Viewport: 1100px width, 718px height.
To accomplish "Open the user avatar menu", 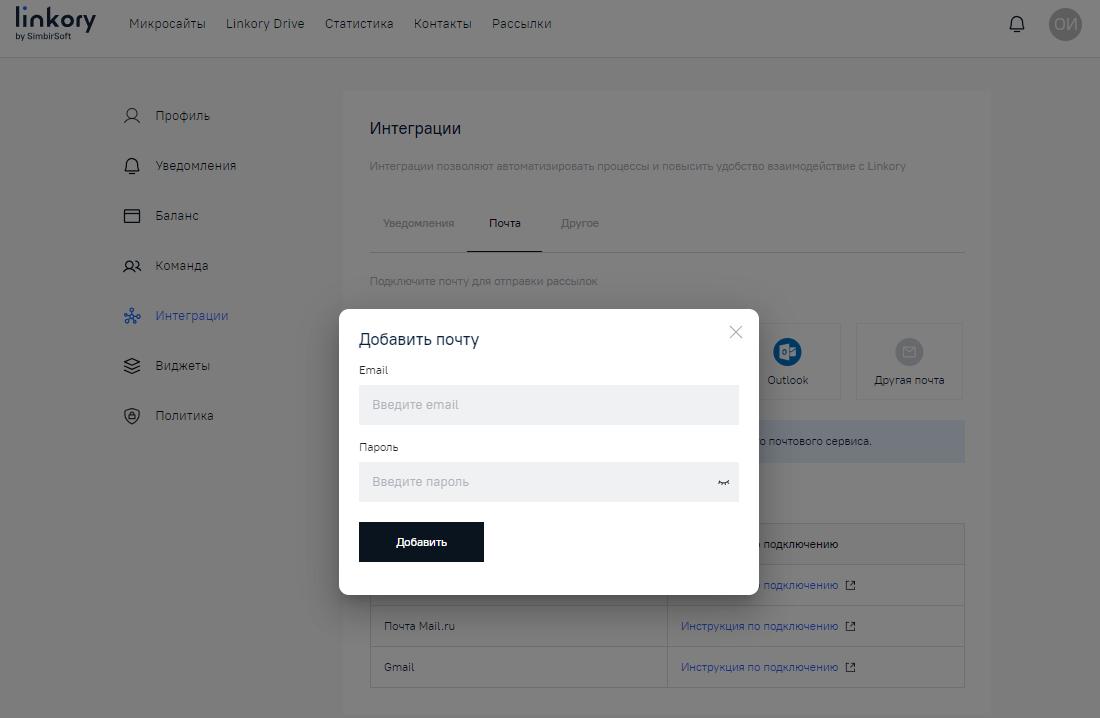I will [1065, 24].
